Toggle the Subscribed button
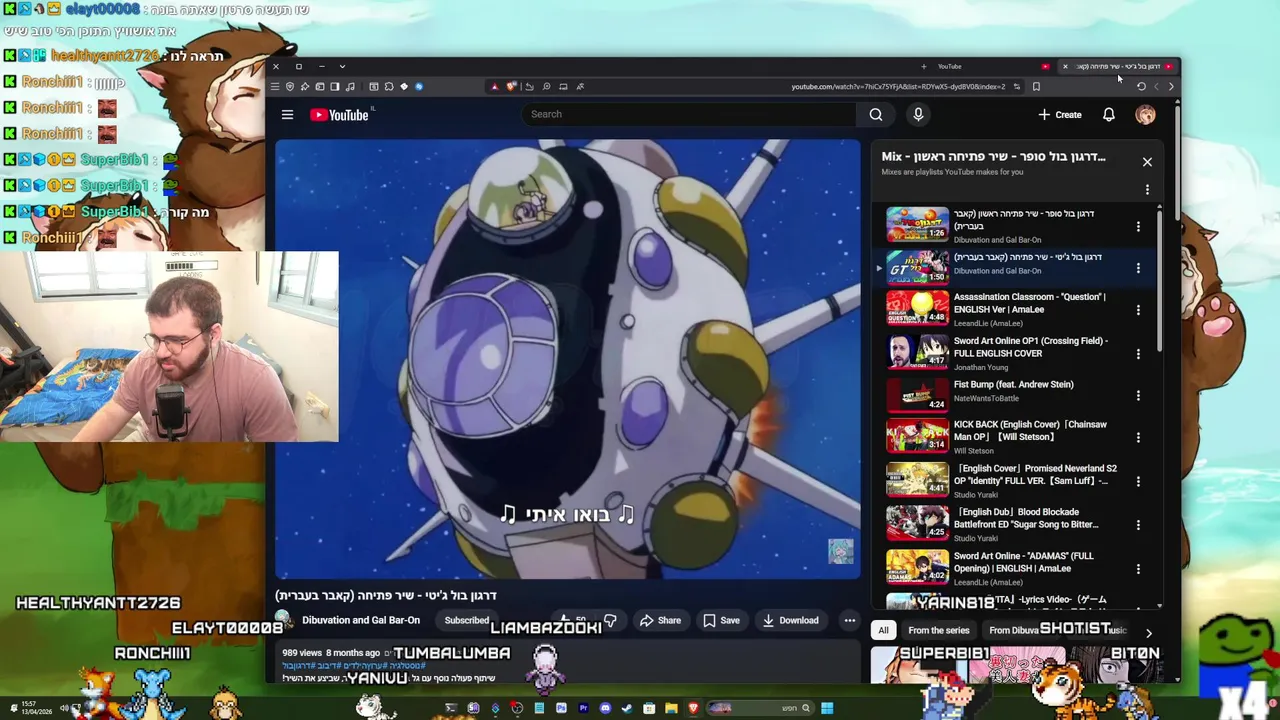 466,620
